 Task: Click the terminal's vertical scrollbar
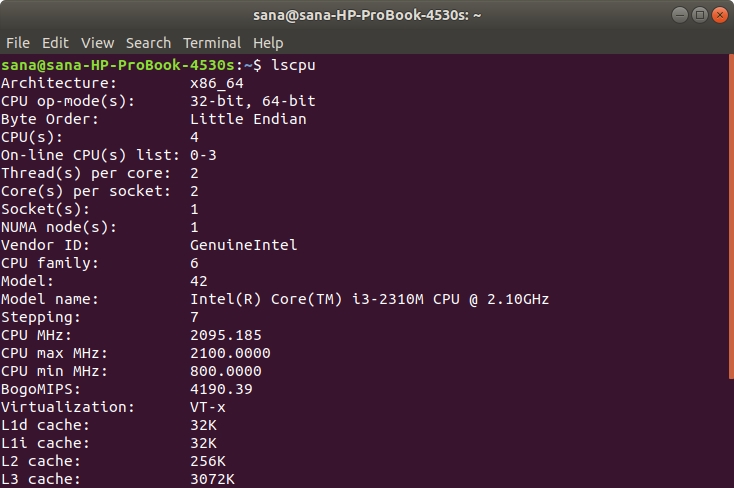[x=730, y=270]
